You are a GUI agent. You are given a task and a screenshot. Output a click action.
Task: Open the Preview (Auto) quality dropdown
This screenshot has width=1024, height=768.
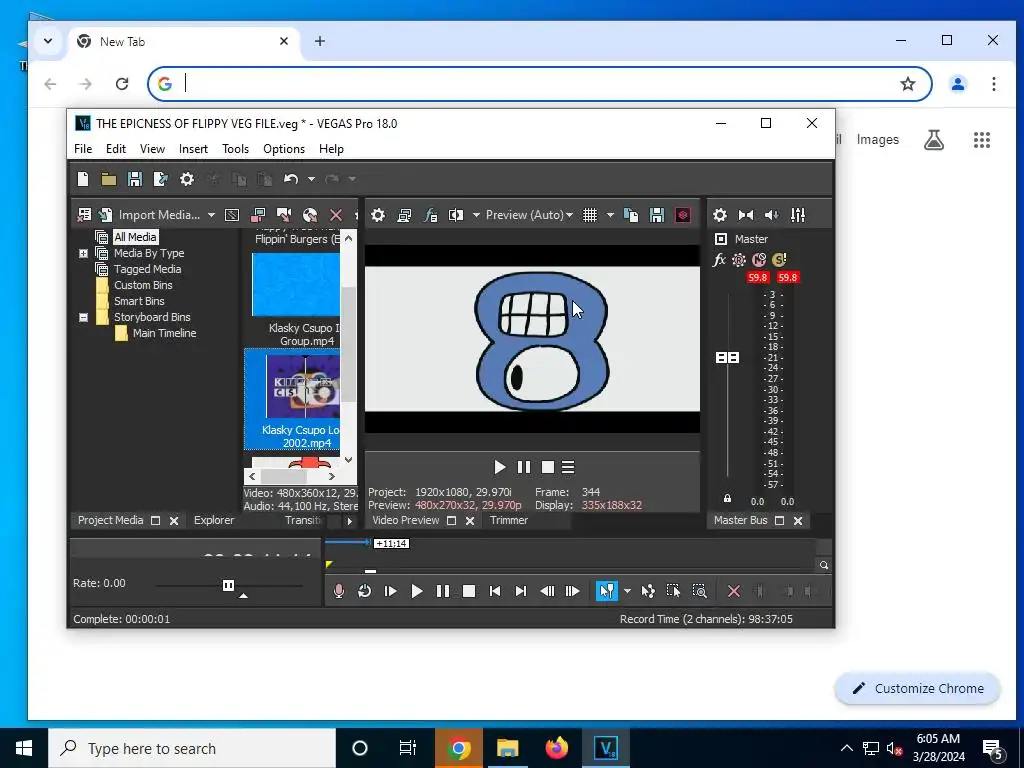[529, 215]
